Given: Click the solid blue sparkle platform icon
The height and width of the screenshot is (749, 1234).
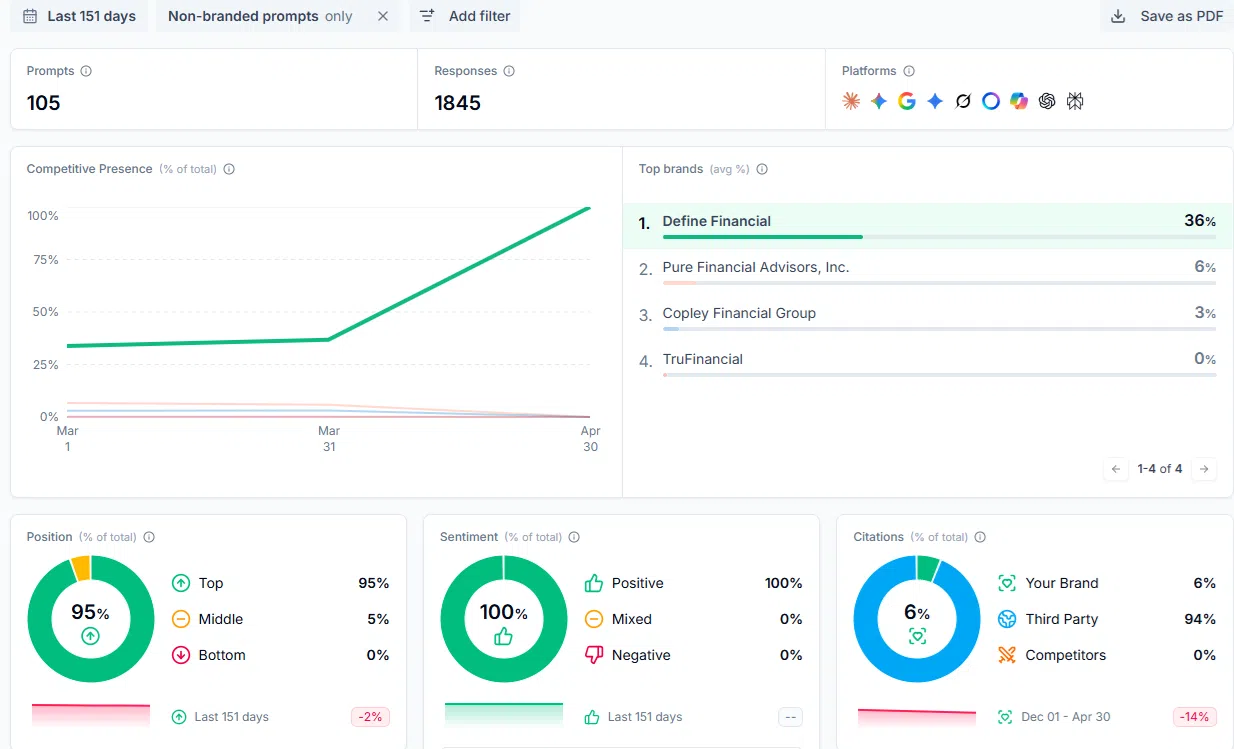Looking at the screenshot, I should pos(935,101).
